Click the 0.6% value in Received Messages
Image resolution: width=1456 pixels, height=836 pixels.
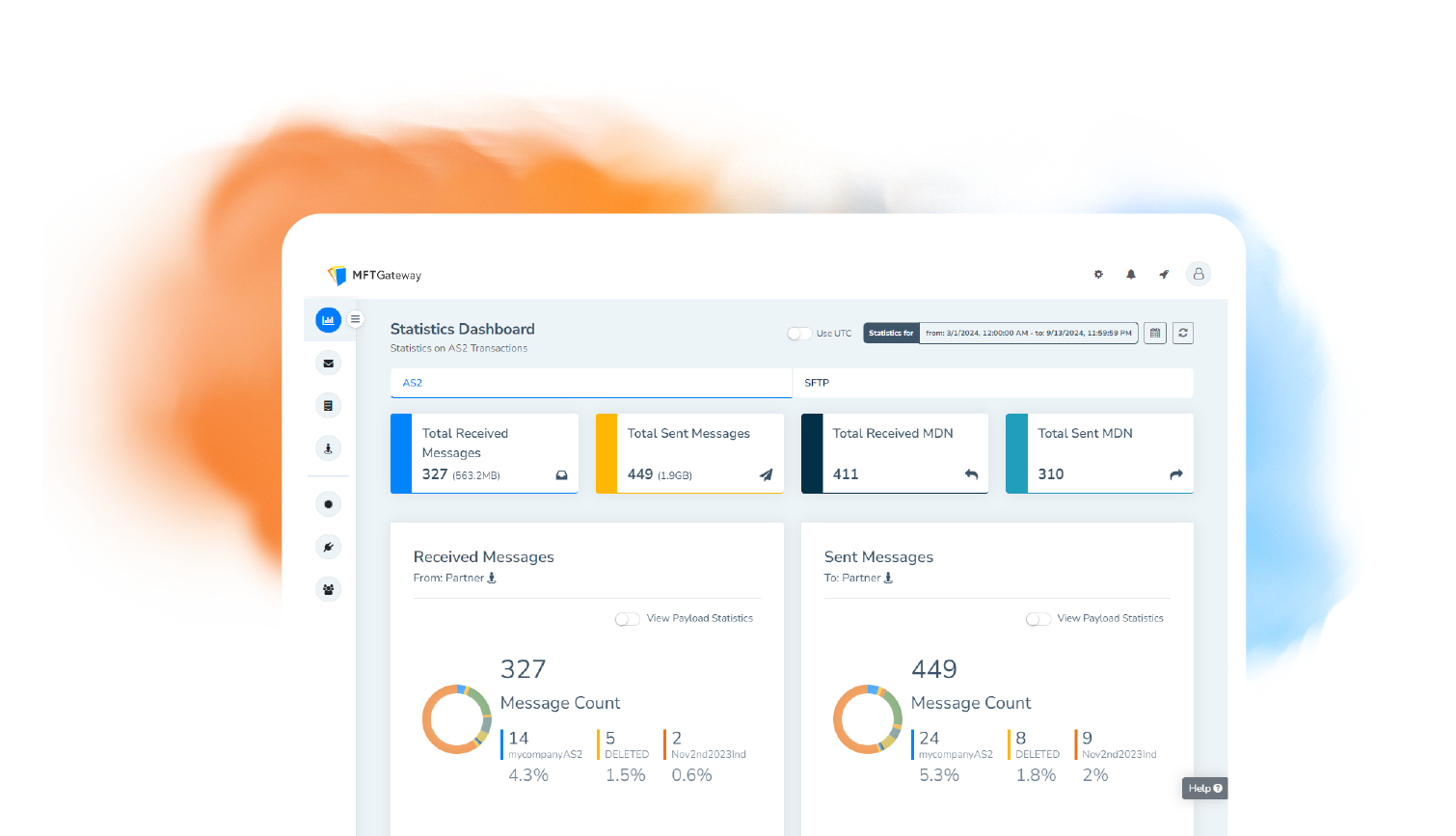[692, 775]
